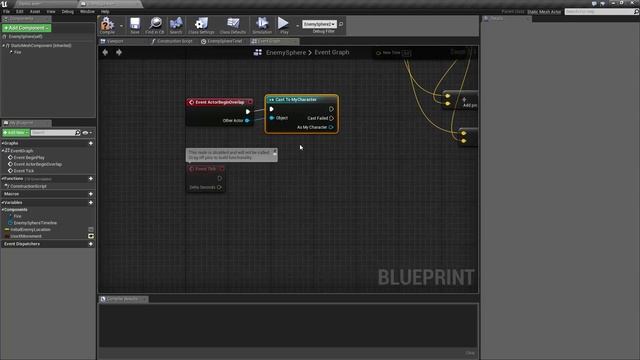
Task: Open the Window menu
Action: click(x=87, y=11)
